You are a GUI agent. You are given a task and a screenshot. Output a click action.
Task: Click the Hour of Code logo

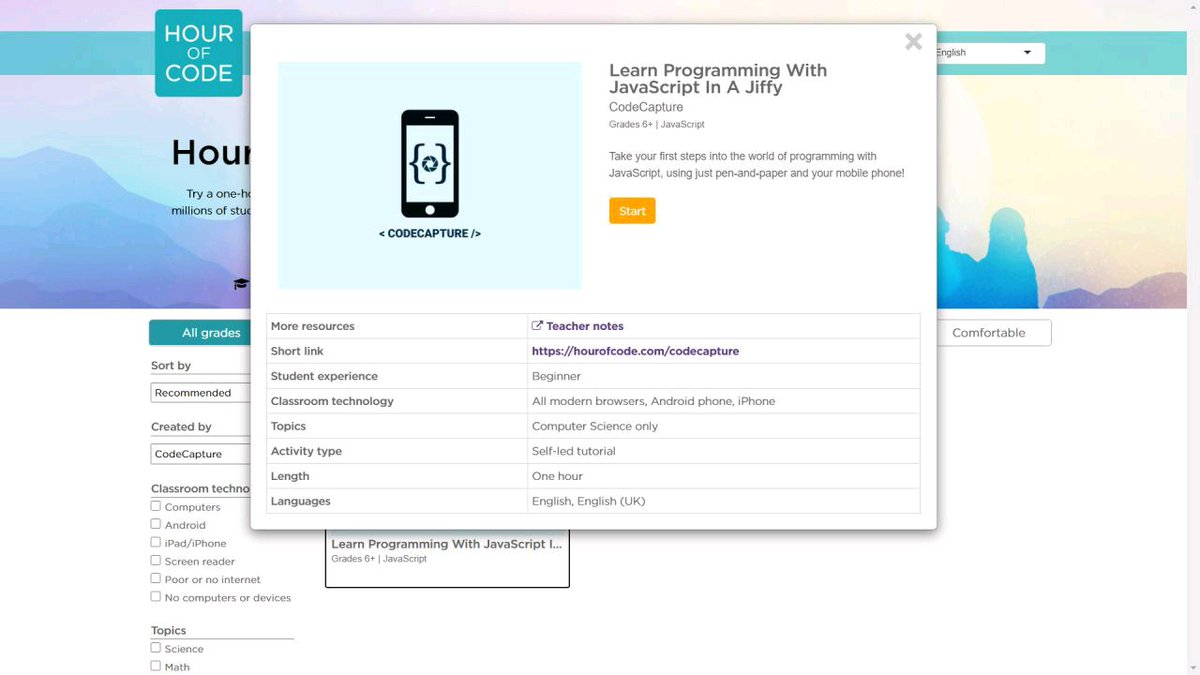click(x=198, y=53)
